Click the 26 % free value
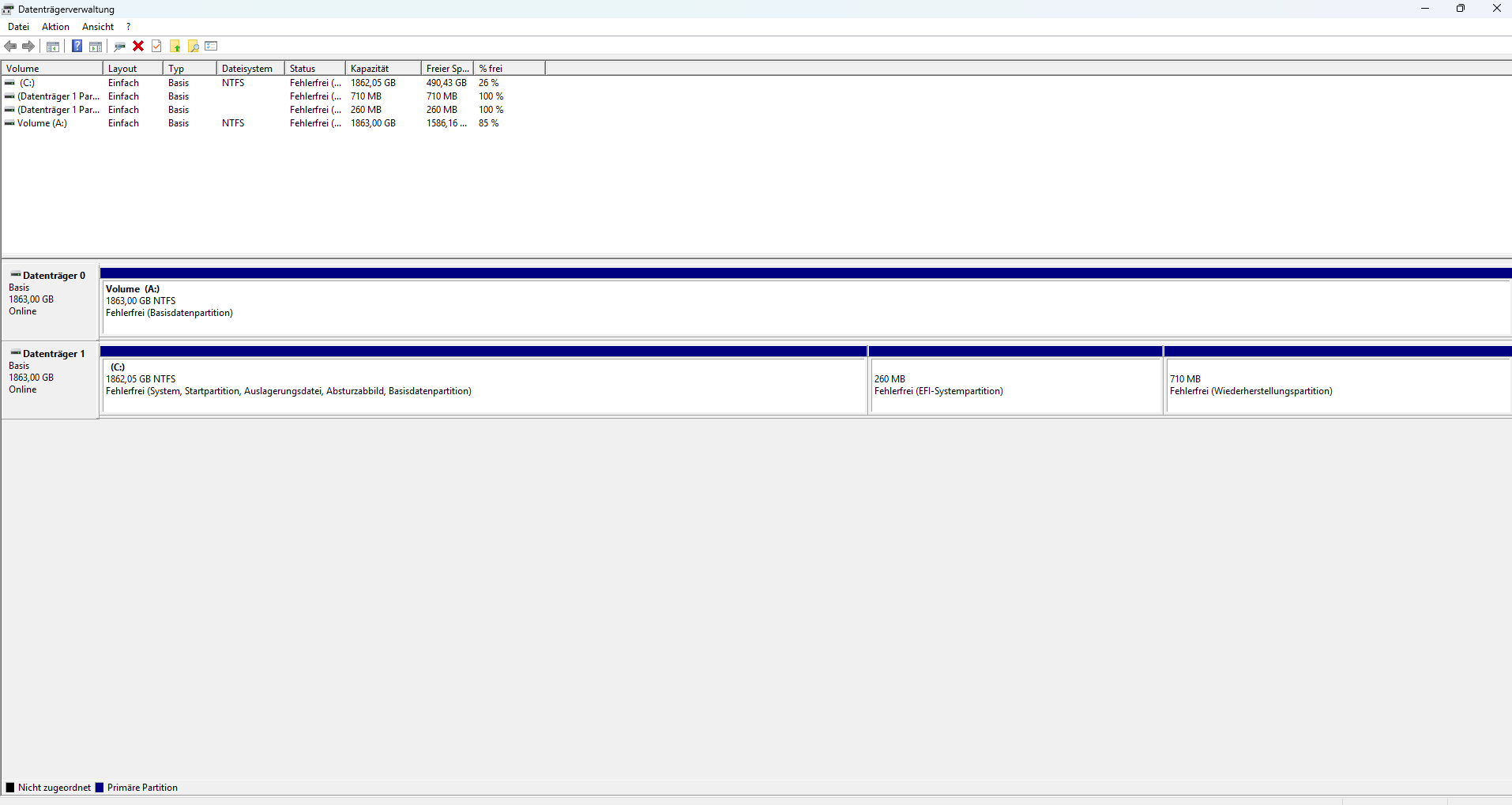1512x805 pixels. click(488, 83)
